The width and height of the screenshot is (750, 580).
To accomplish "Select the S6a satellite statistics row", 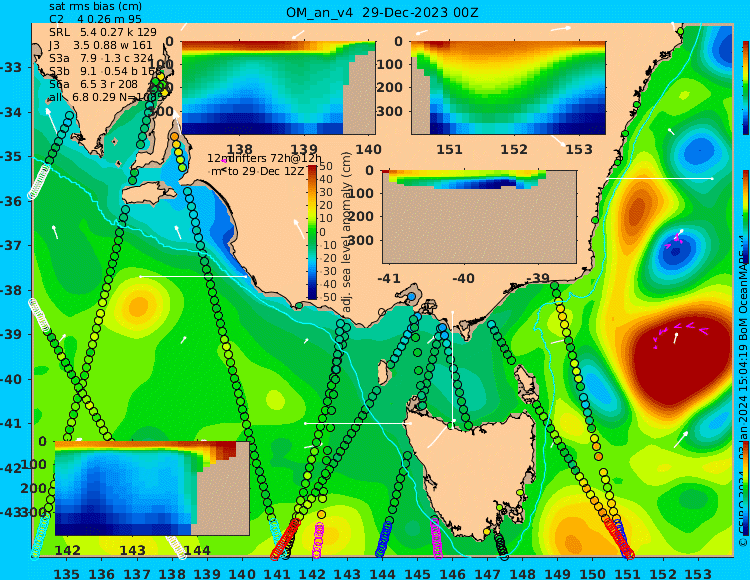I will pos(93,84).
